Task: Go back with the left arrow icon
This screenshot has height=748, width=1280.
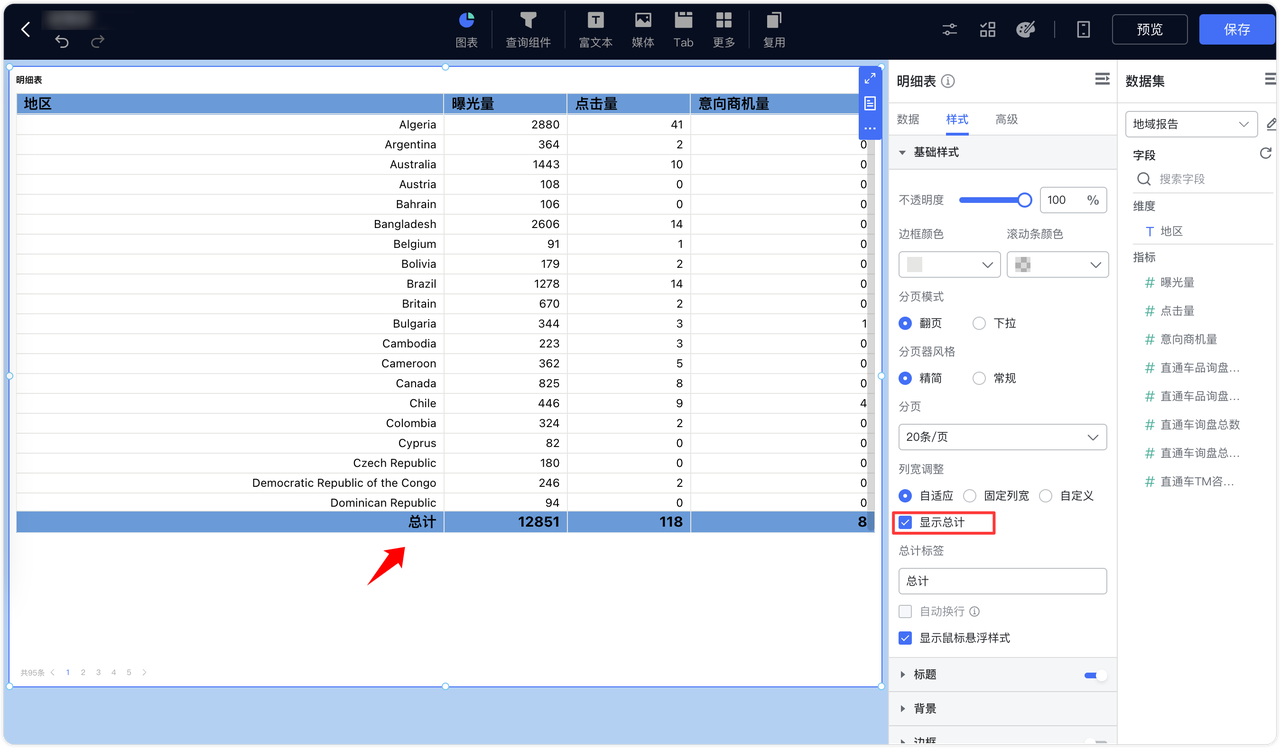Action: pos(26,30)
